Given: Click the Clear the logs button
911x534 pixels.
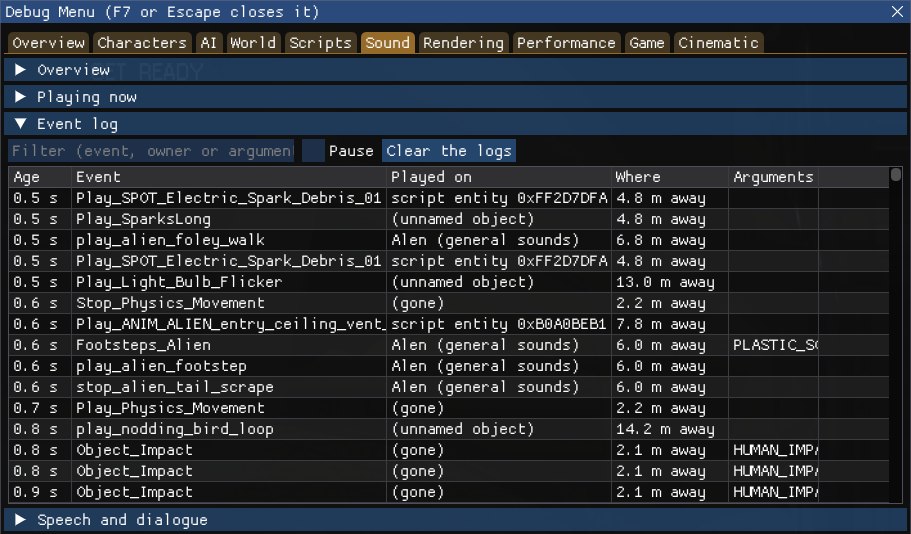Looking at the screenshot, I should pos(449,151).
